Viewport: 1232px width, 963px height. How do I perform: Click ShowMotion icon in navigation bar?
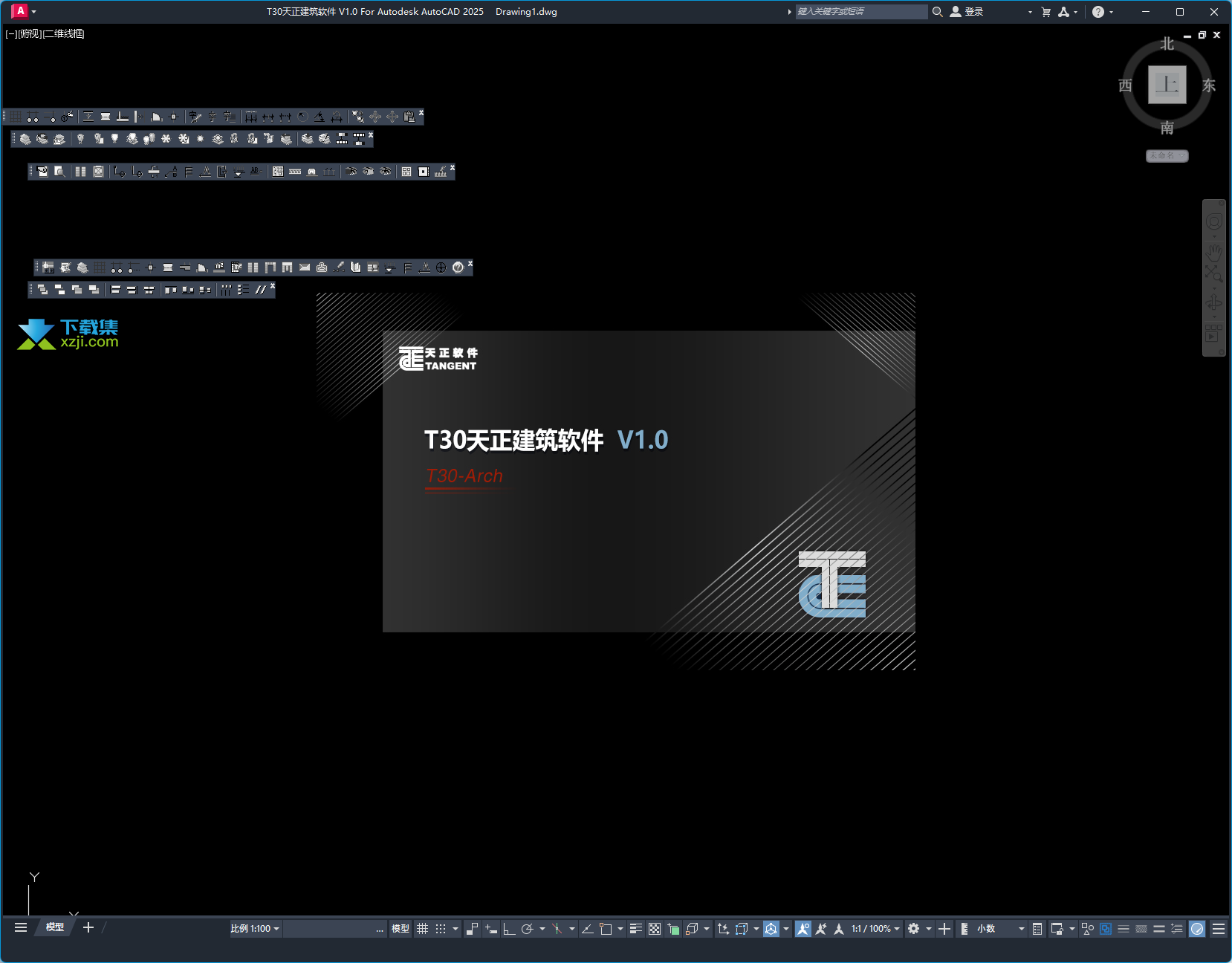1213,332
